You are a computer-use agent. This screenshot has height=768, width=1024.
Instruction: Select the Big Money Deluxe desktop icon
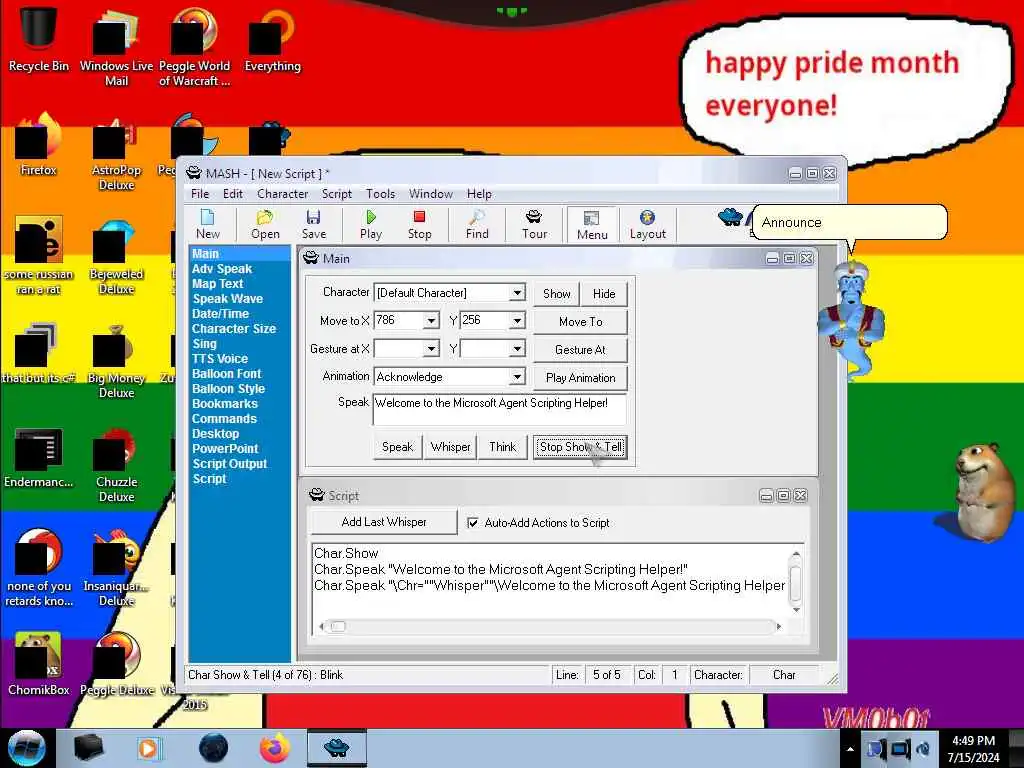tap(116, 361)
